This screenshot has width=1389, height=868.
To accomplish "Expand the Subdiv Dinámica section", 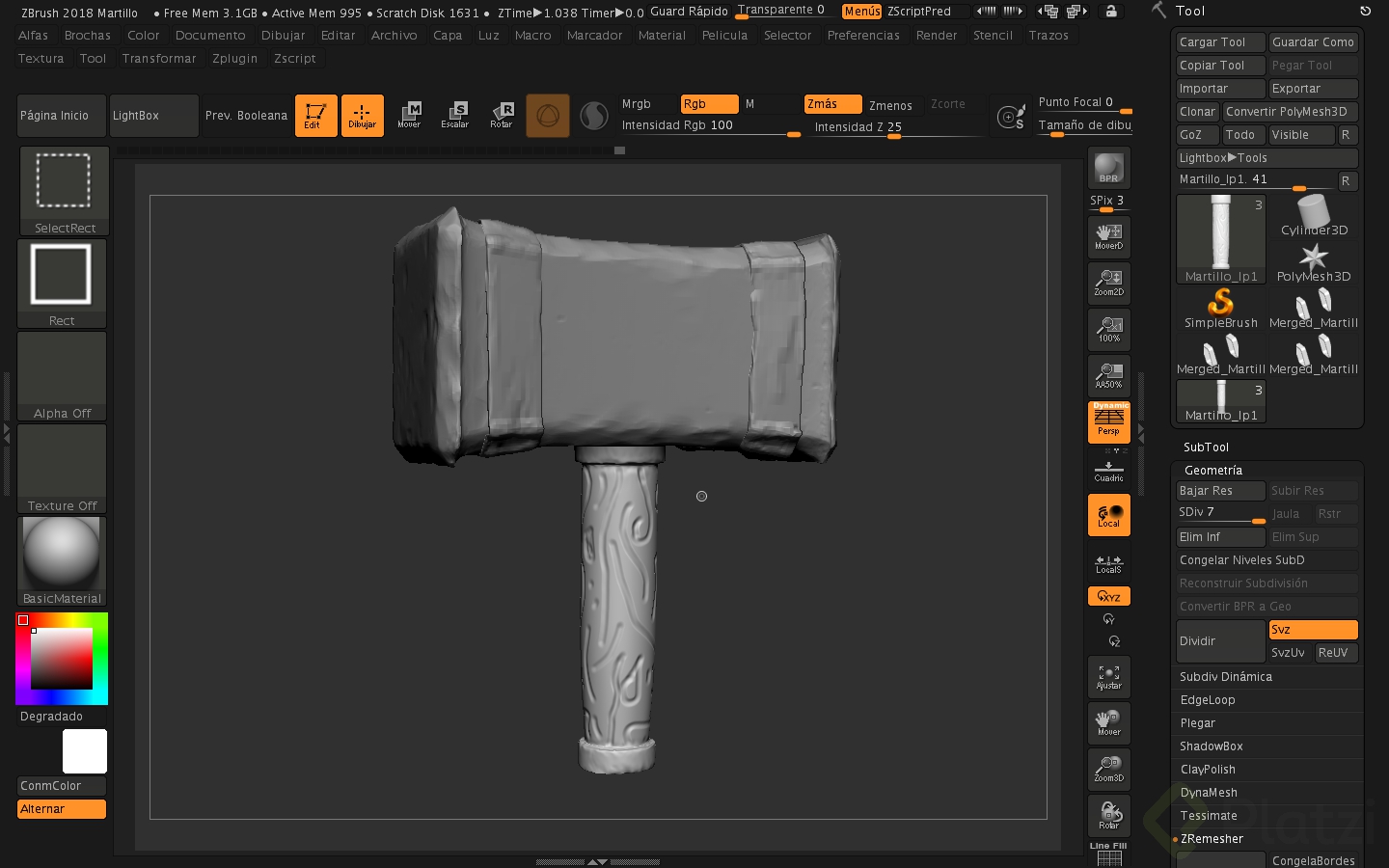I will pyautogui.click(x=1225, y=677).
